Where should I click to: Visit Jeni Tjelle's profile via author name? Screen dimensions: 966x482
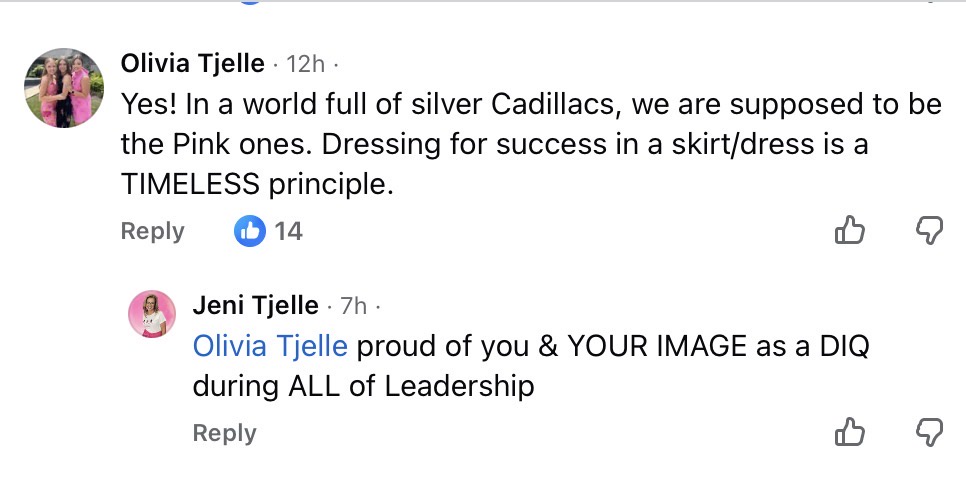click(x=255, y=305)
